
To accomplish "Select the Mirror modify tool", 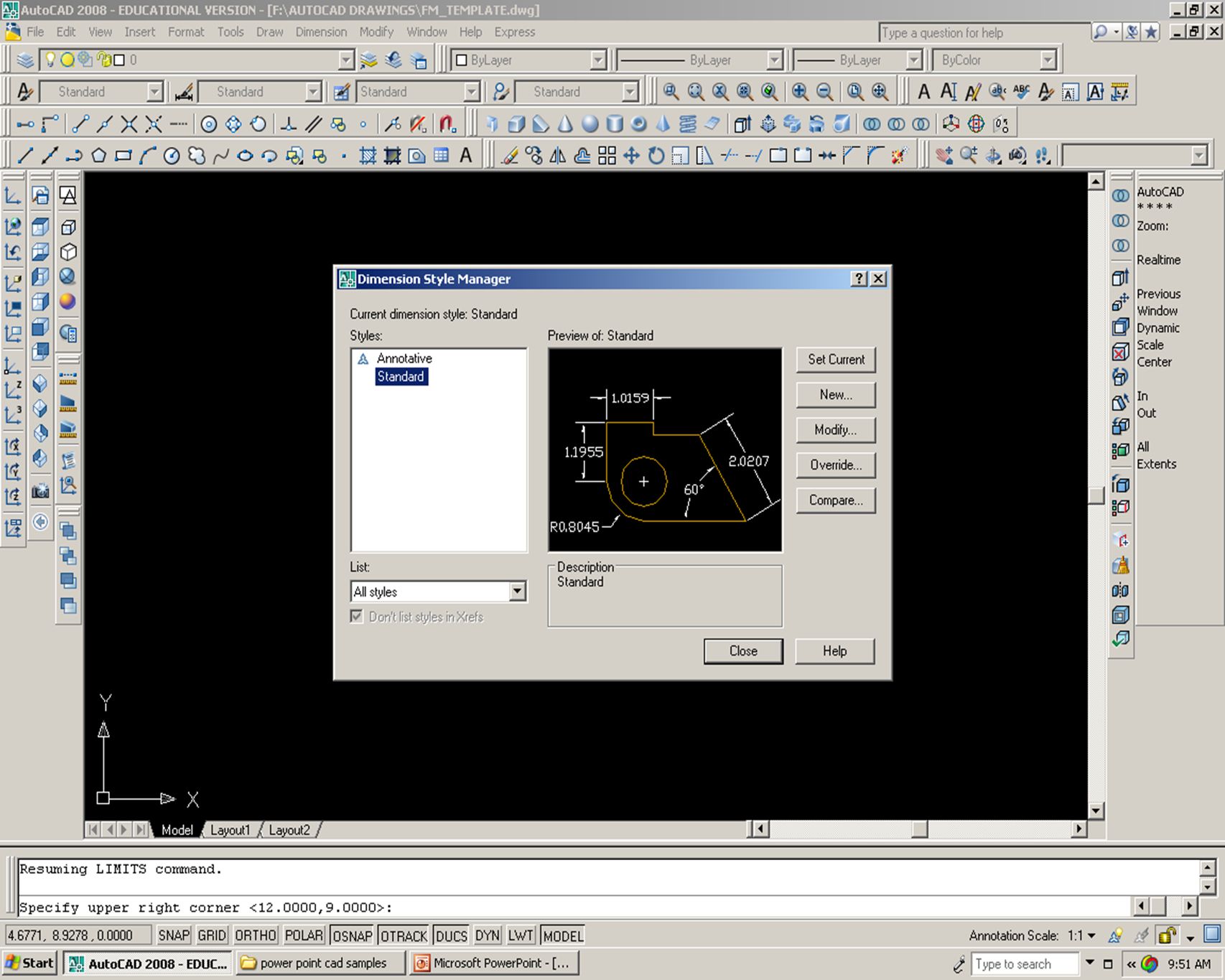I will point(558,155).
